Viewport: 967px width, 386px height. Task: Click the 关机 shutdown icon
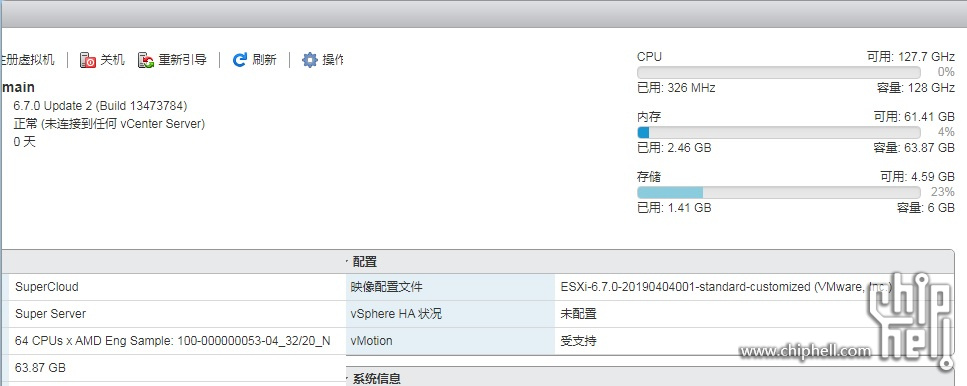(88, 60)
